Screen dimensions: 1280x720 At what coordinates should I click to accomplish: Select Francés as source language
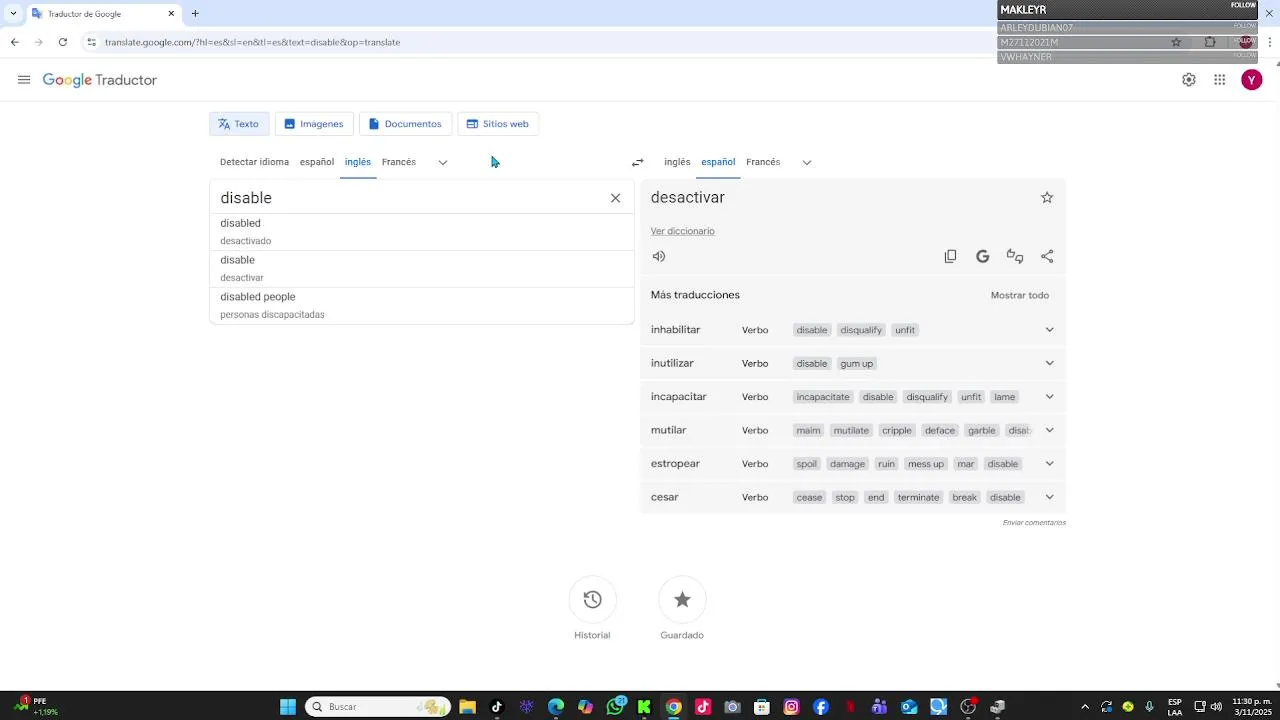(399, 162)
